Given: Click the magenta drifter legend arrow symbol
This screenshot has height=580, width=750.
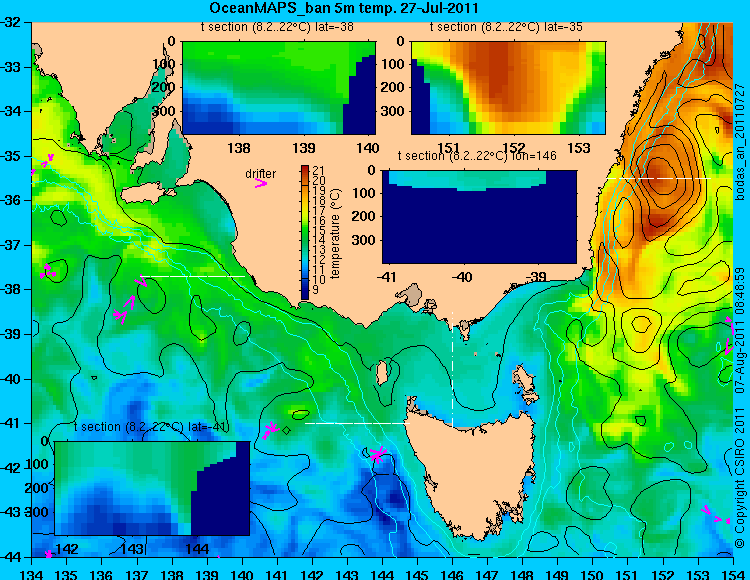Looking at the screenshot, I should point(261,183).
